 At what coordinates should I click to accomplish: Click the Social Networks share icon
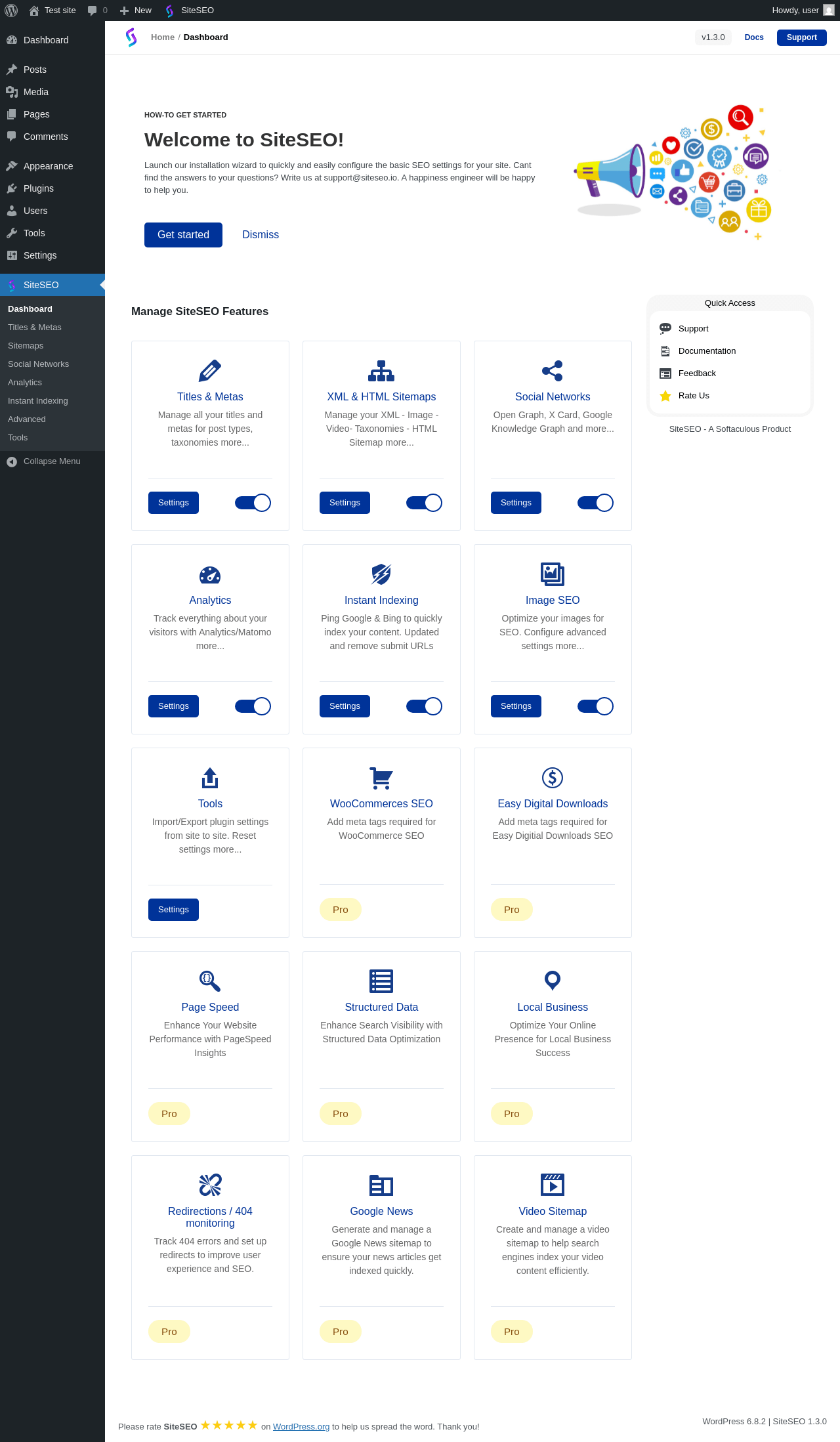pos(553,371)
